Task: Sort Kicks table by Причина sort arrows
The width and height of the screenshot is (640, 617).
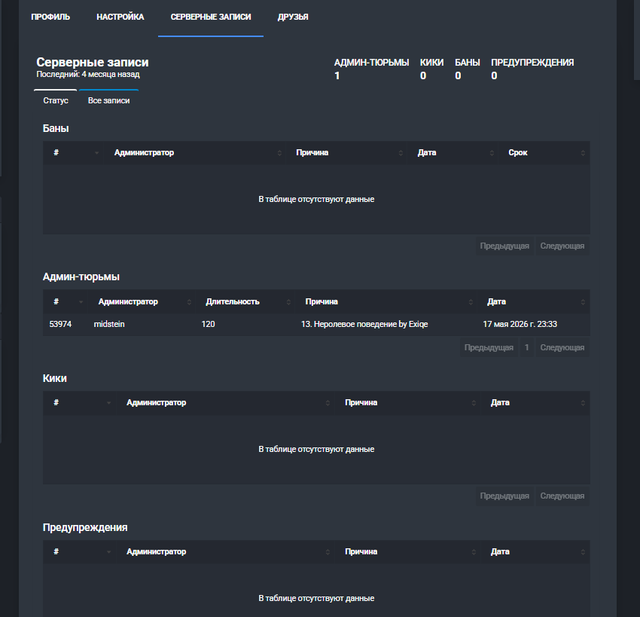Action: [473, 403]
